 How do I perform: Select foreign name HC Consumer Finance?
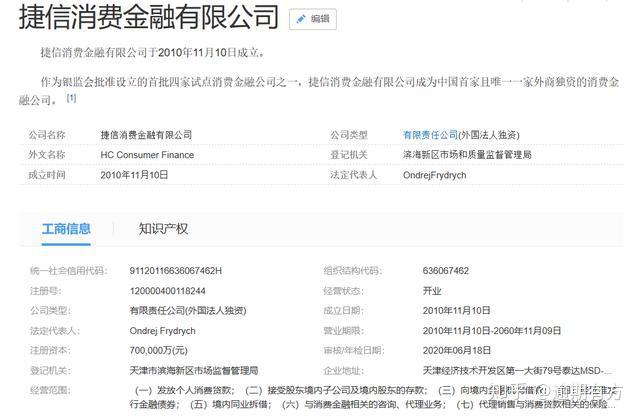[x=147, y=155]
